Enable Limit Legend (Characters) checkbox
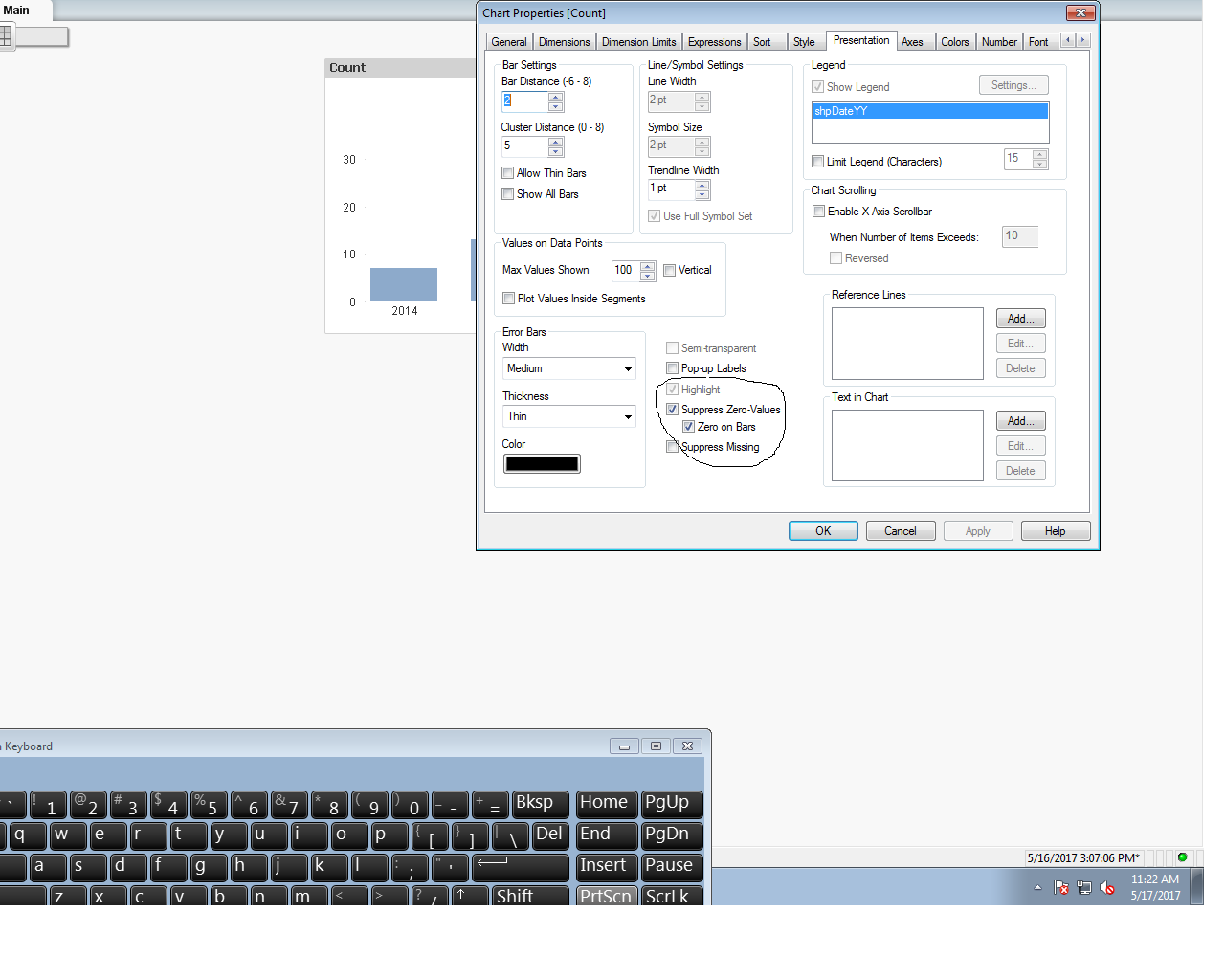The image size is (1225, 980). 818,162
